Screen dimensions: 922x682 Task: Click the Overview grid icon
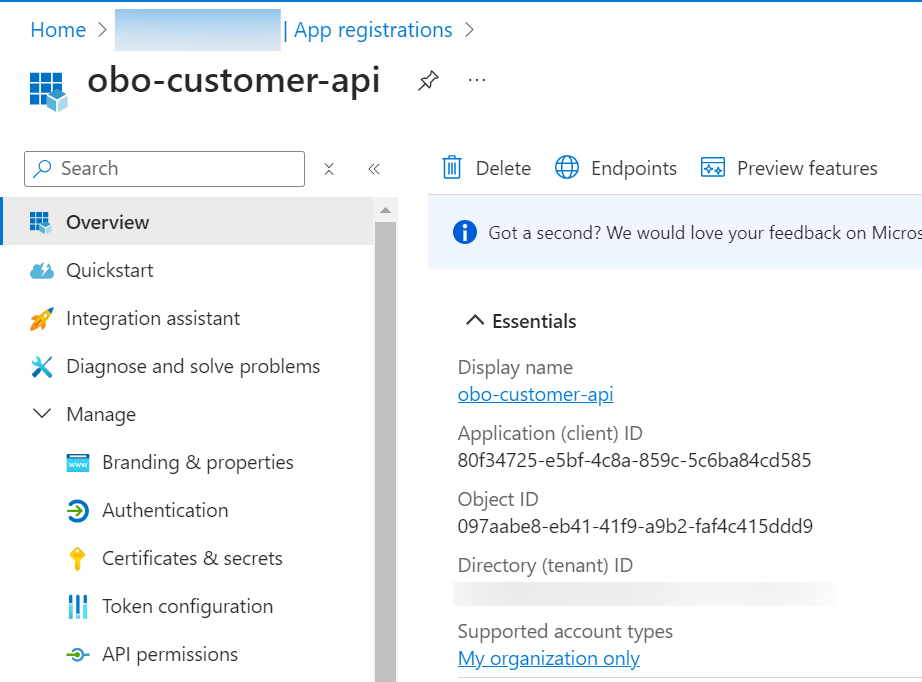pyautogui.click(x=41, y=222)
